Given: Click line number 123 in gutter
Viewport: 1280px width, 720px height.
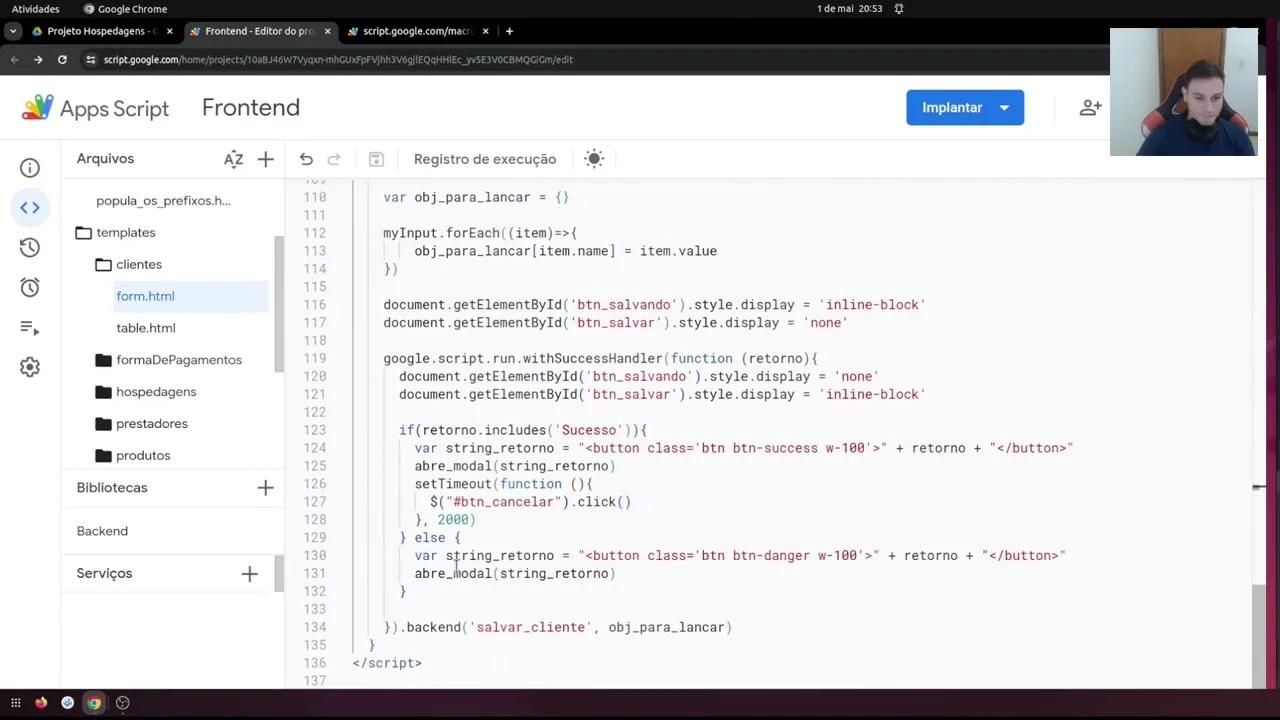Looking at the screenshot, I should [x=314, y=431].
